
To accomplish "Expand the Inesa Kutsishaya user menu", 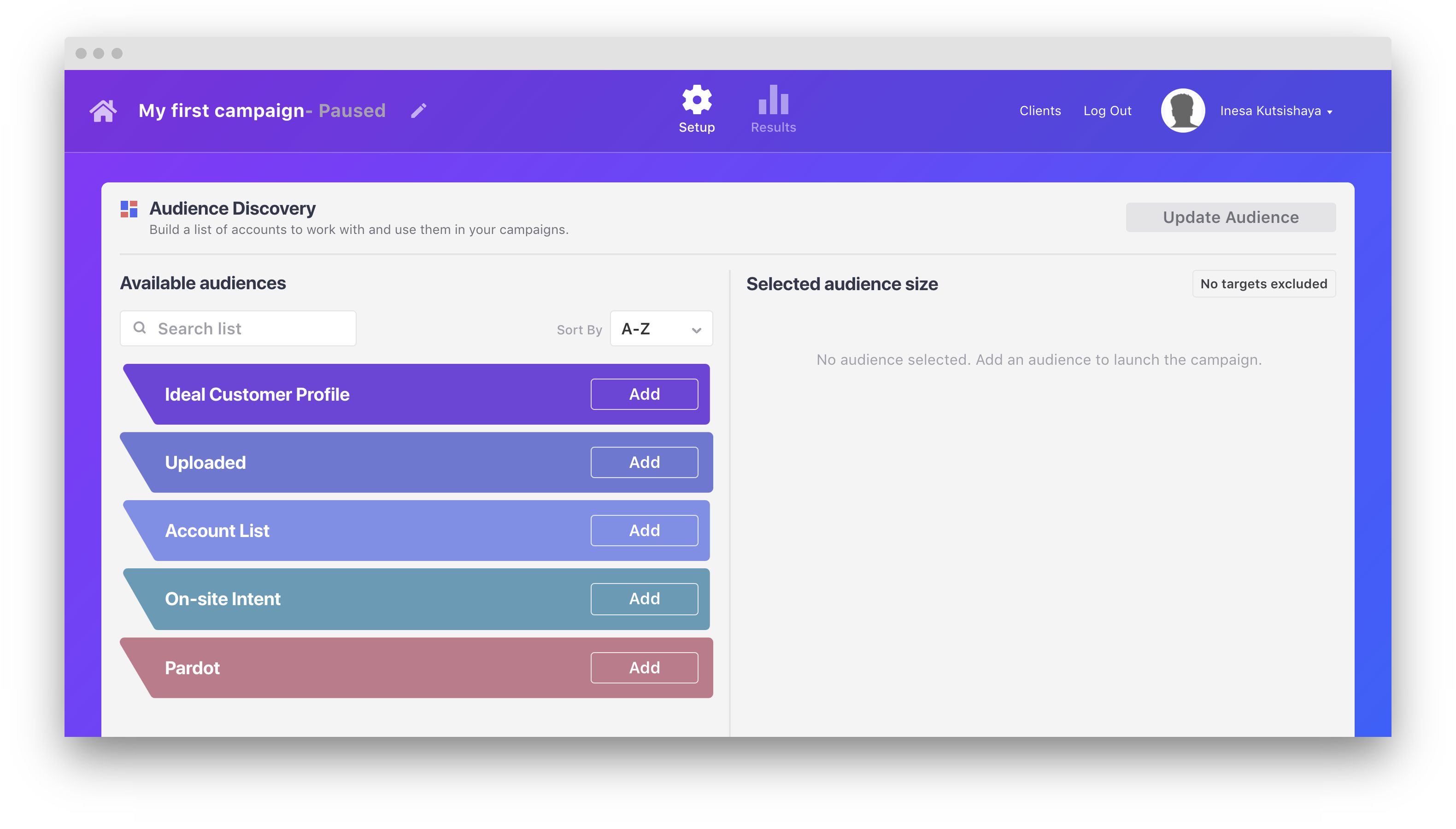I will coord(1275,111).
